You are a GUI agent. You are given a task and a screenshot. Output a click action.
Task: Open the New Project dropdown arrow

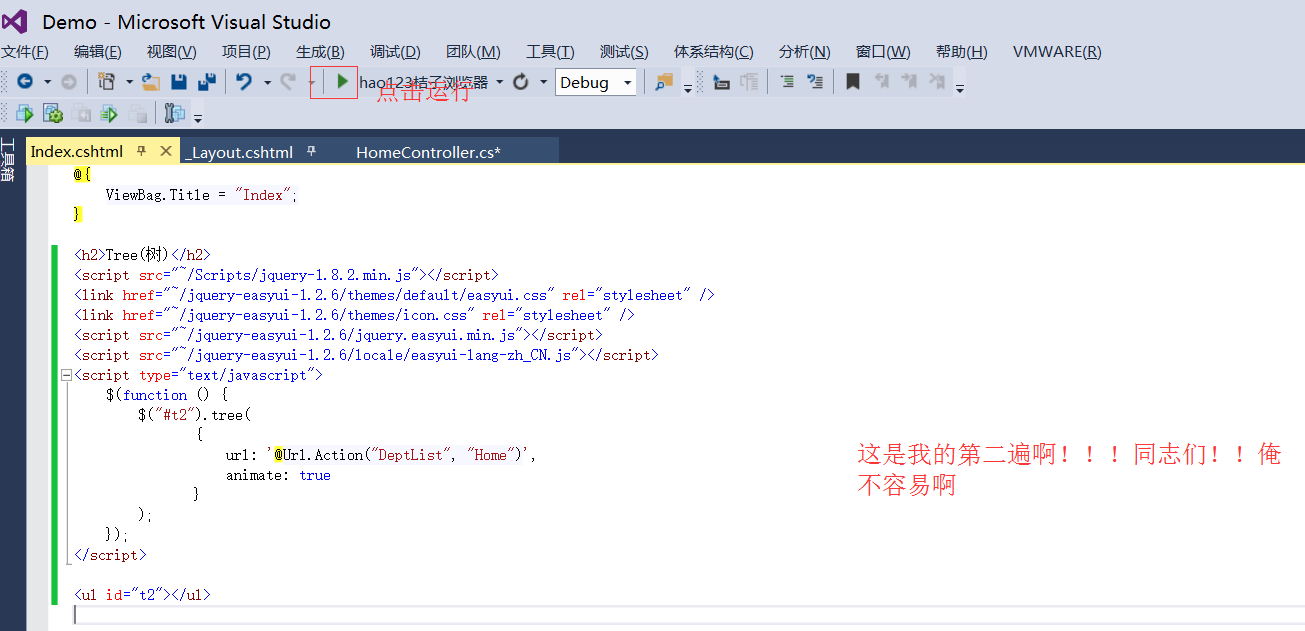tap(129, 82)
